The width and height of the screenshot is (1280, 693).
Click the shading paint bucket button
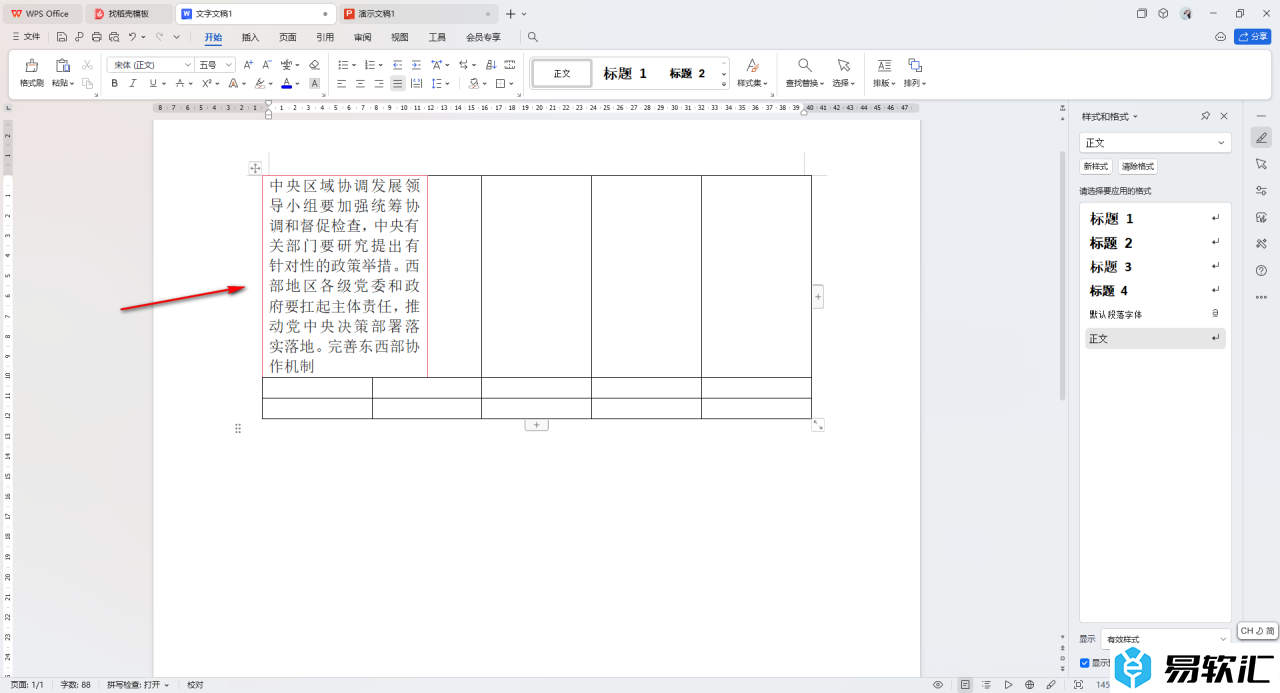475,84
